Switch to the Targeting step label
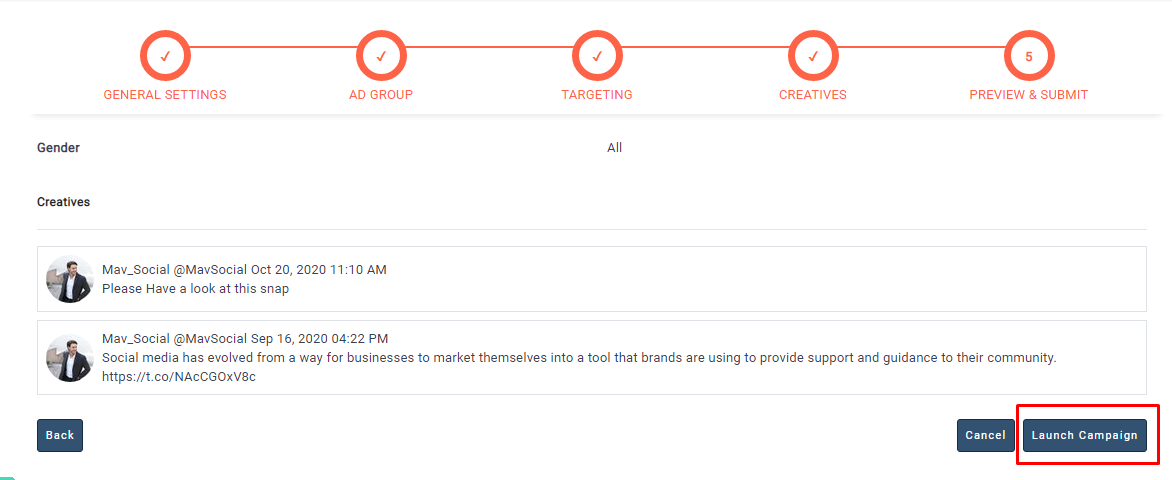1172x480 pixels. [597, 95]
